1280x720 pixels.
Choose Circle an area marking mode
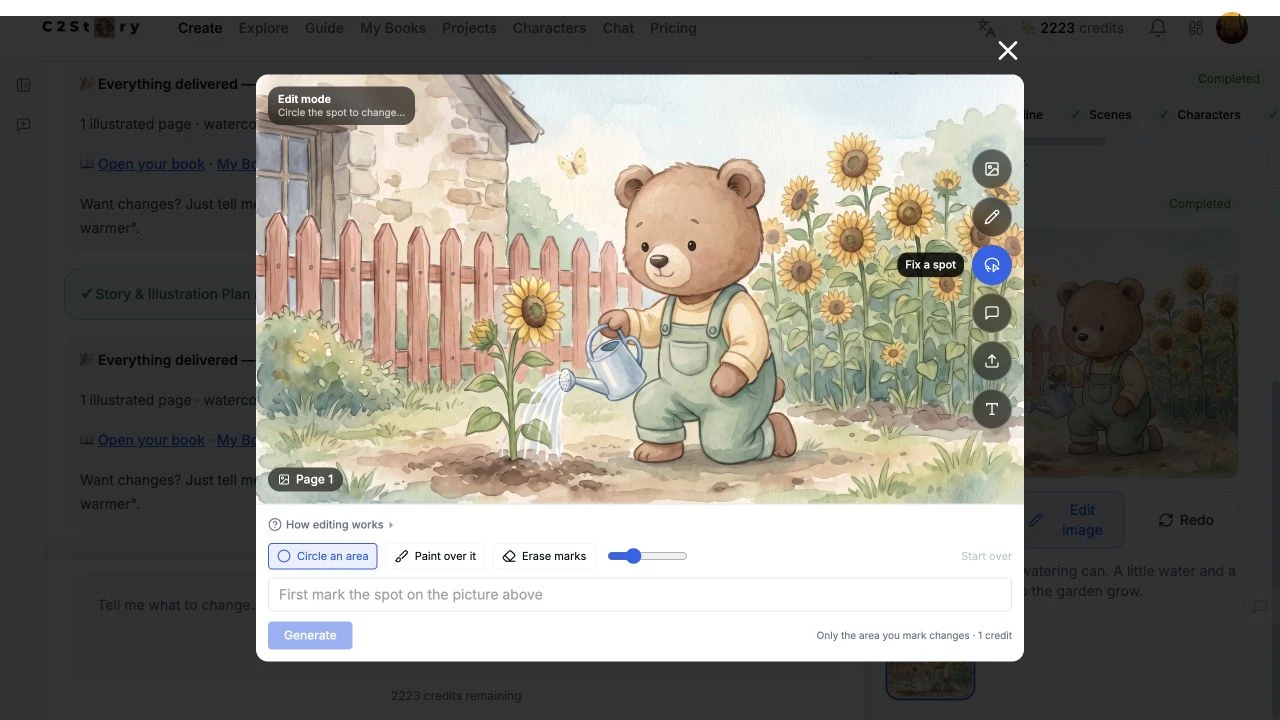tap(323, 556)
